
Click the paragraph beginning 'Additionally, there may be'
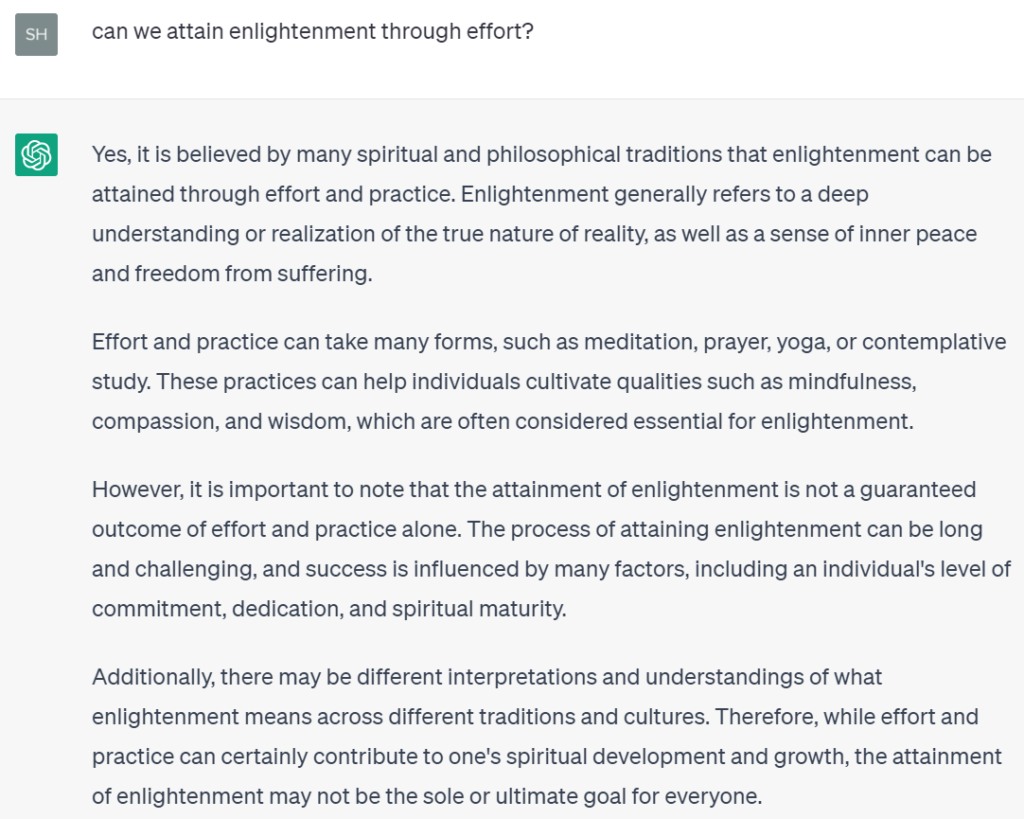click(x=546, y=736)
